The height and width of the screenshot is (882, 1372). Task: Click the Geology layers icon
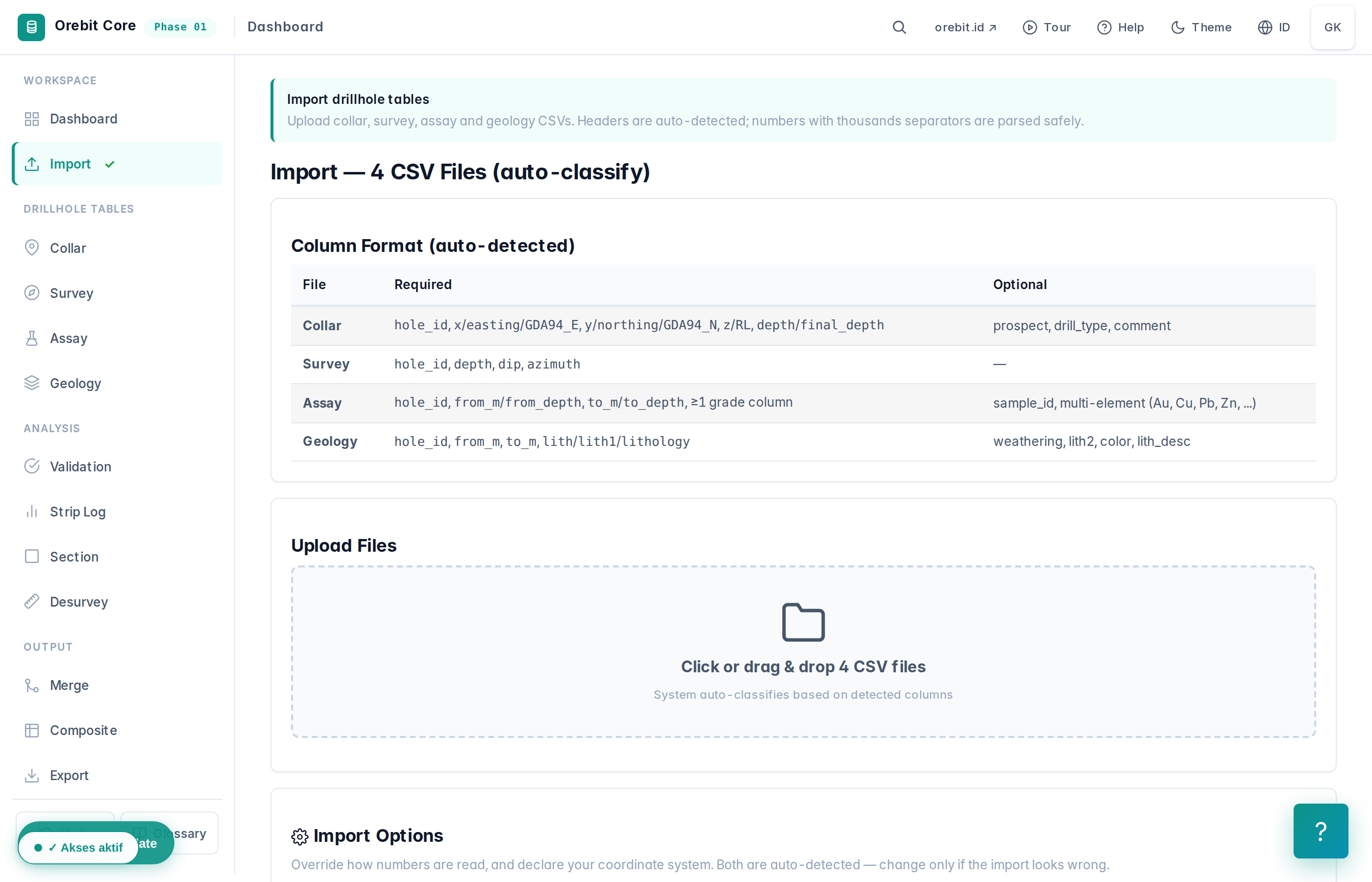[x=32, y=383]
